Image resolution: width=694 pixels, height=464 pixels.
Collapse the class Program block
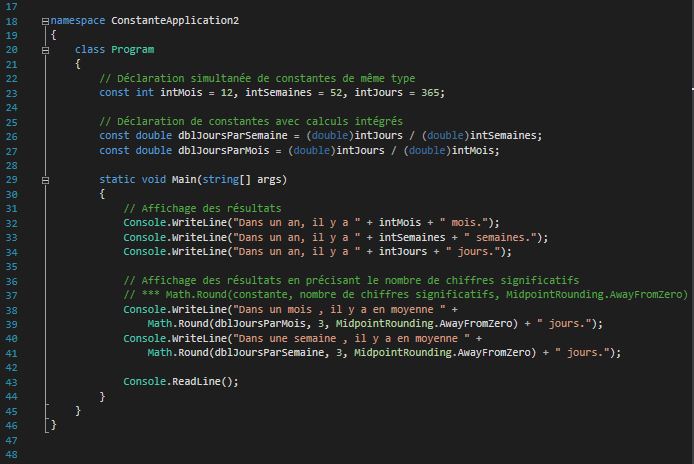[45, 50]
